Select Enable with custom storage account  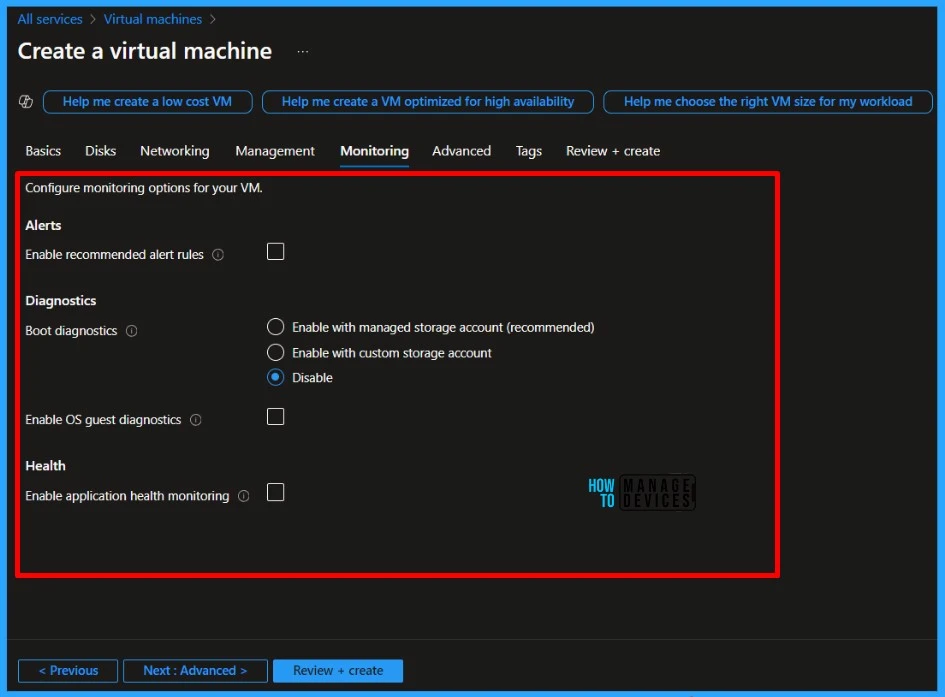[x=275, y=352]
